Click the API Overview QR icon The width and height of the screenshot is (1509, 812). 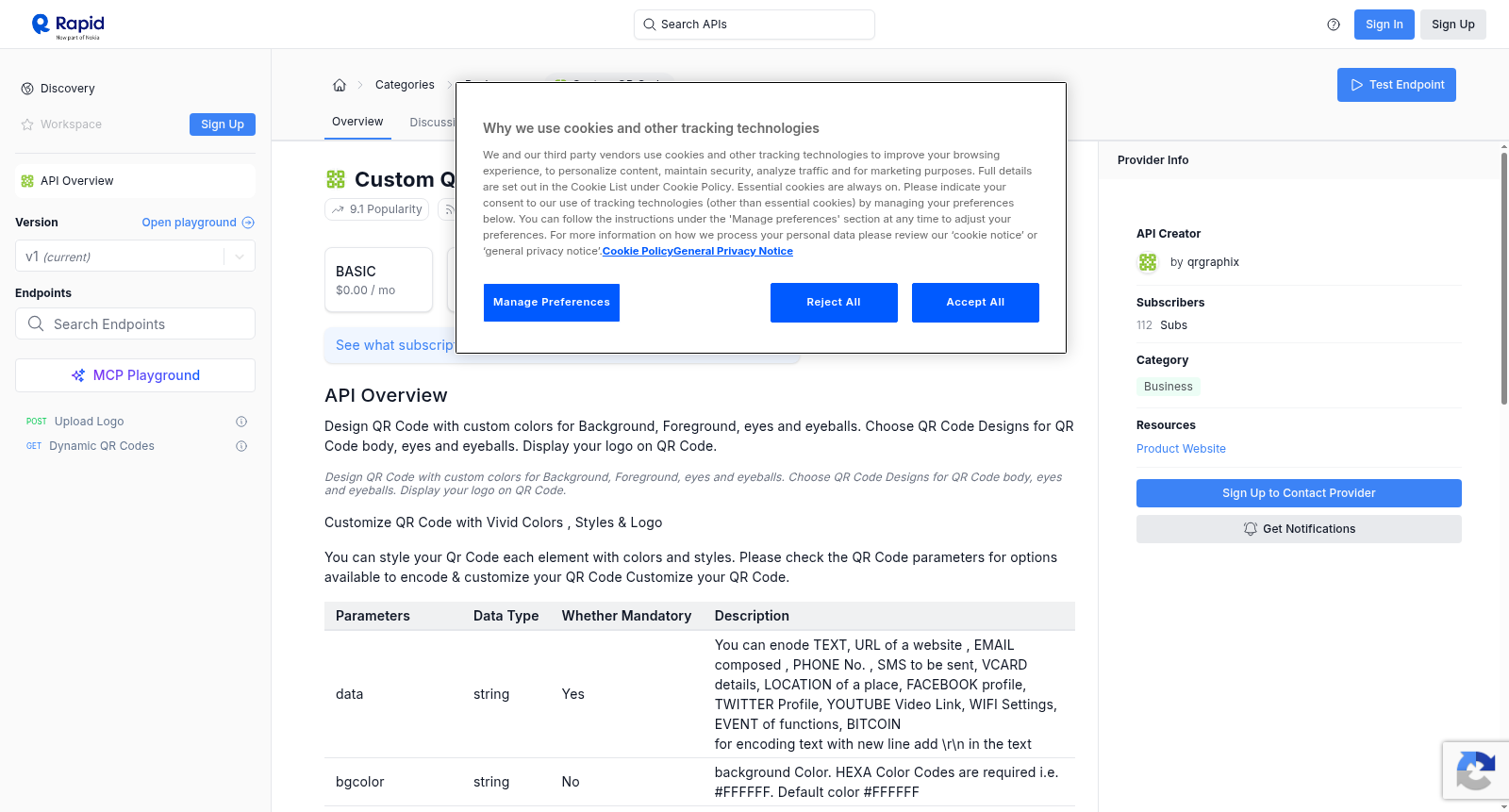[27, 181]
